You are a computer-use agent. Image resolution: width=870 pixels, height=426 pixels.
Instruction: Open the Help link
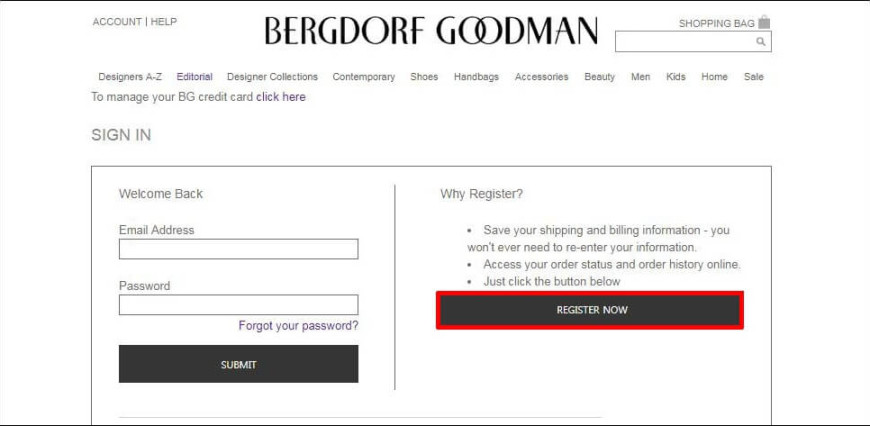tap(164, 22)
